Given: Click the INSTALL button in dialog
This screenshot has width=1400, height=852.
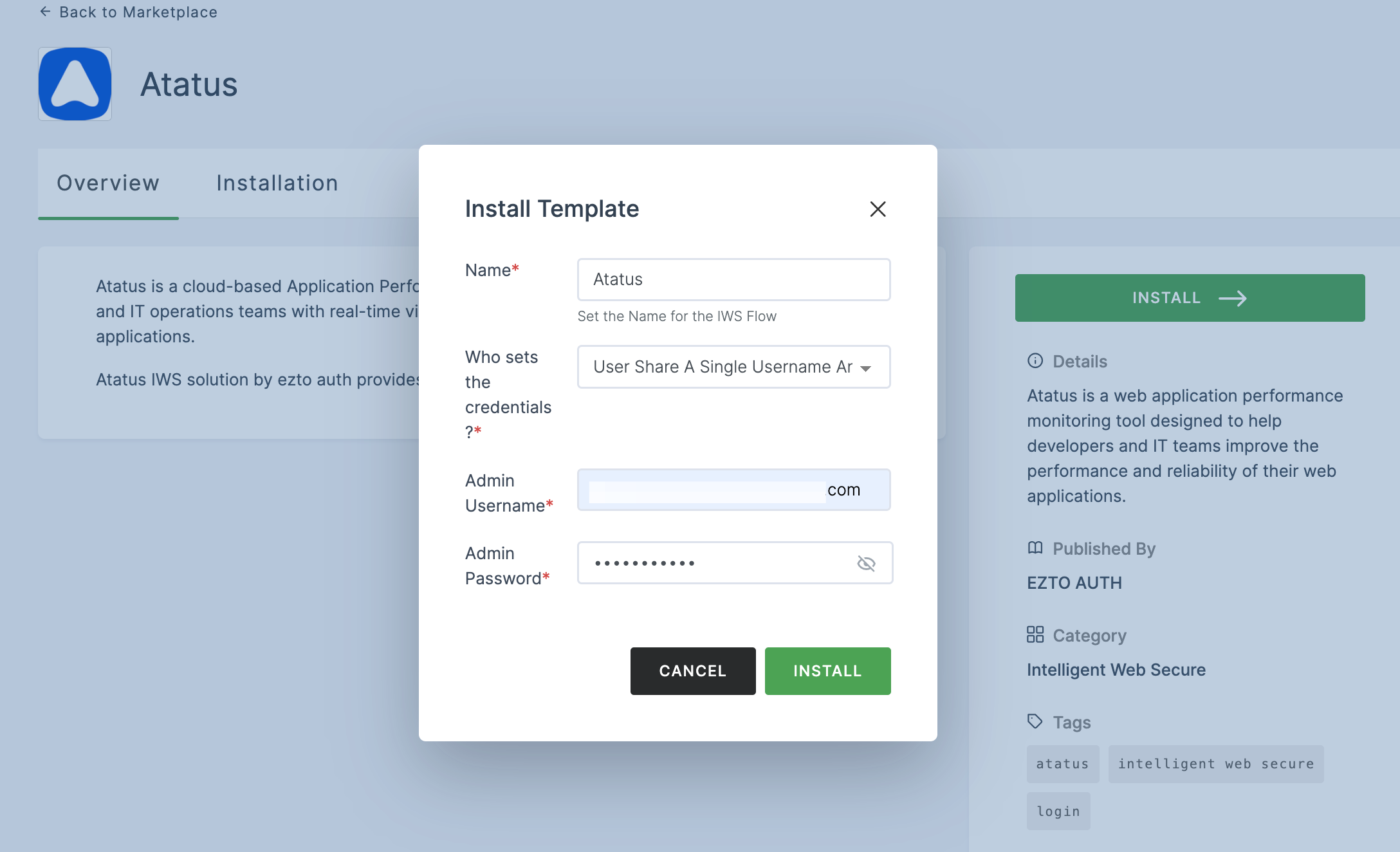Looking at the screenshot, I should pyautogui.click(x=828, y=671).
